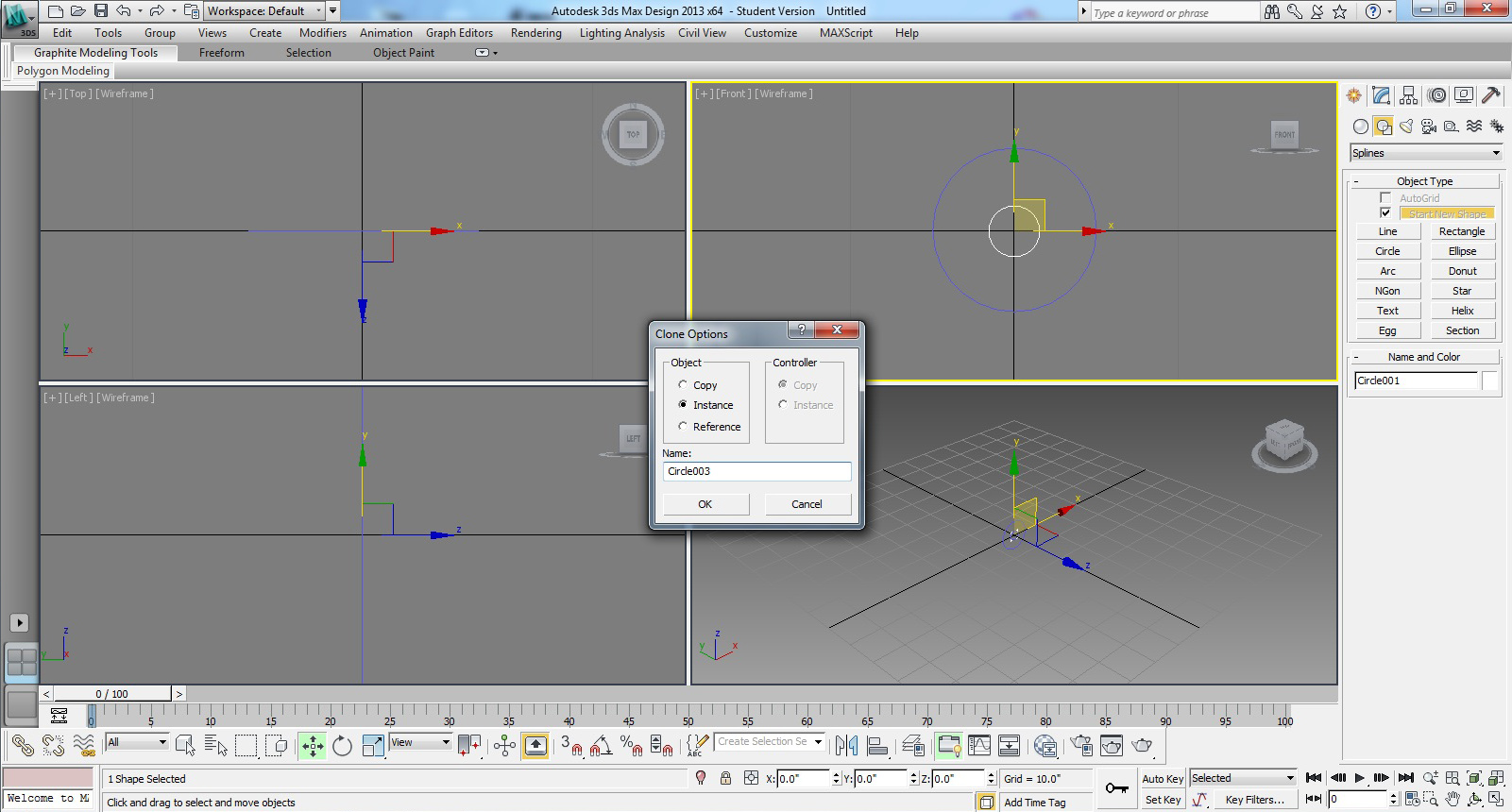Open the Select by Name list
The width and height of the screenshot is (1512, 812).
click(x=216, y=746)
